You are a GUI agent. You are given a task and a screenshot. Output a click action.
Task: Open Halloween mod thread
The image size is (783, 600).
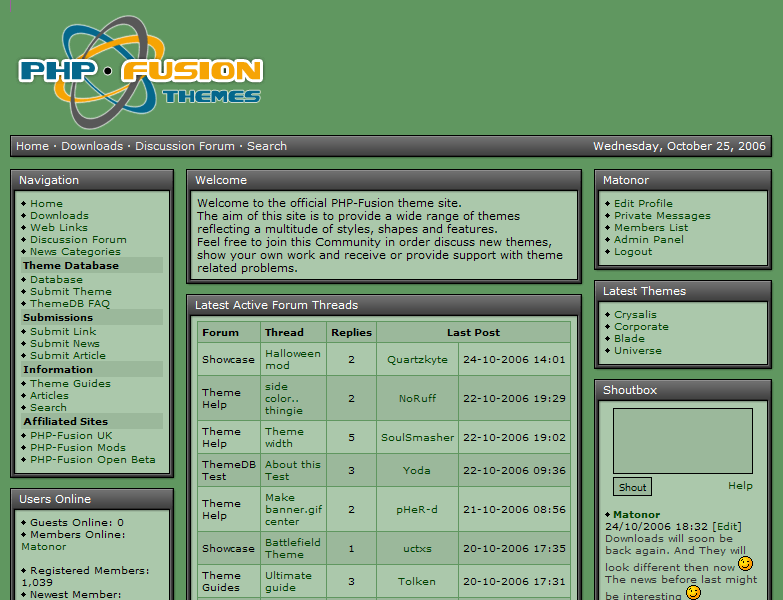tap(293, 359)
